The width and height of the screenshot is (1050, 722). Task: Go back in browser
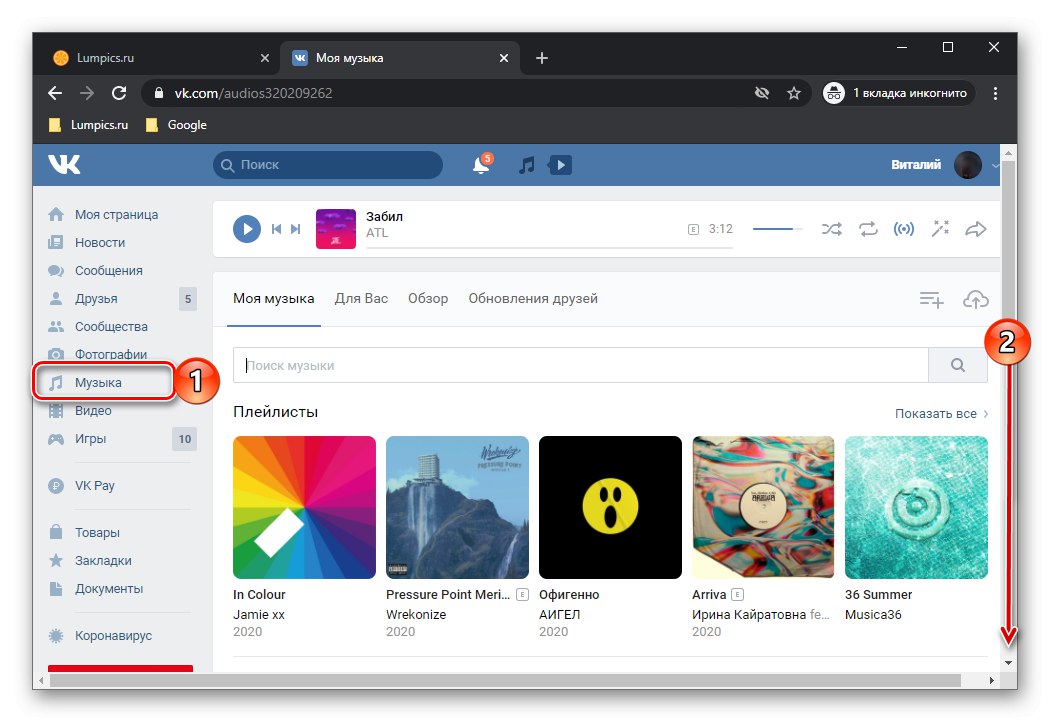pos(55,93)
